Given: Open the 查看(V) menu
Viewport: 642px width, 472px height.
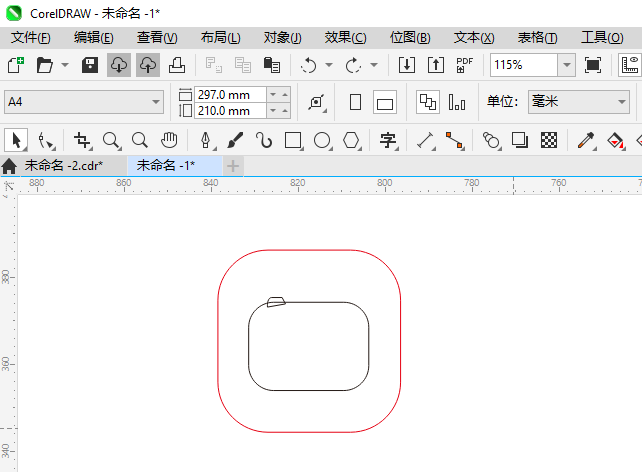Looking at the screenshot, I should coord(157,38).
